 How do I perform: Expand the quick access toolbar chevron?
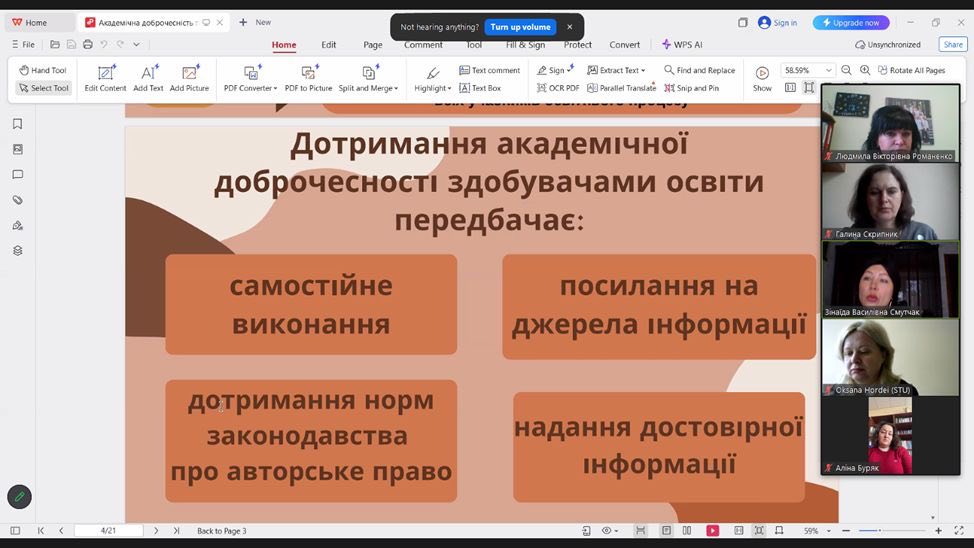tap(136, 45)
